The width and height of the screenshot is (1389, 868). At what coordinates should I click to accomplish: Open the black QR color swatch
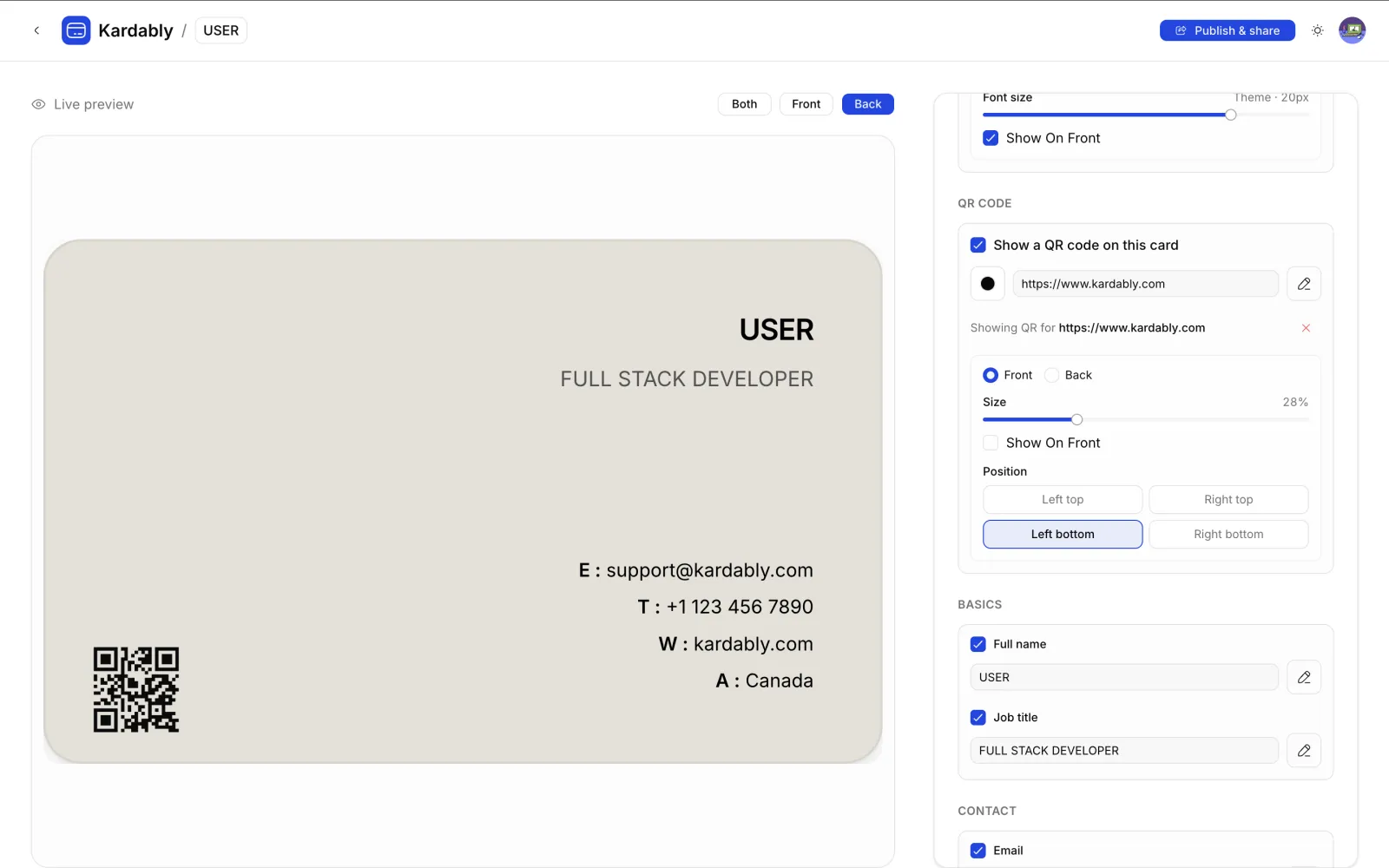[988, 284]
